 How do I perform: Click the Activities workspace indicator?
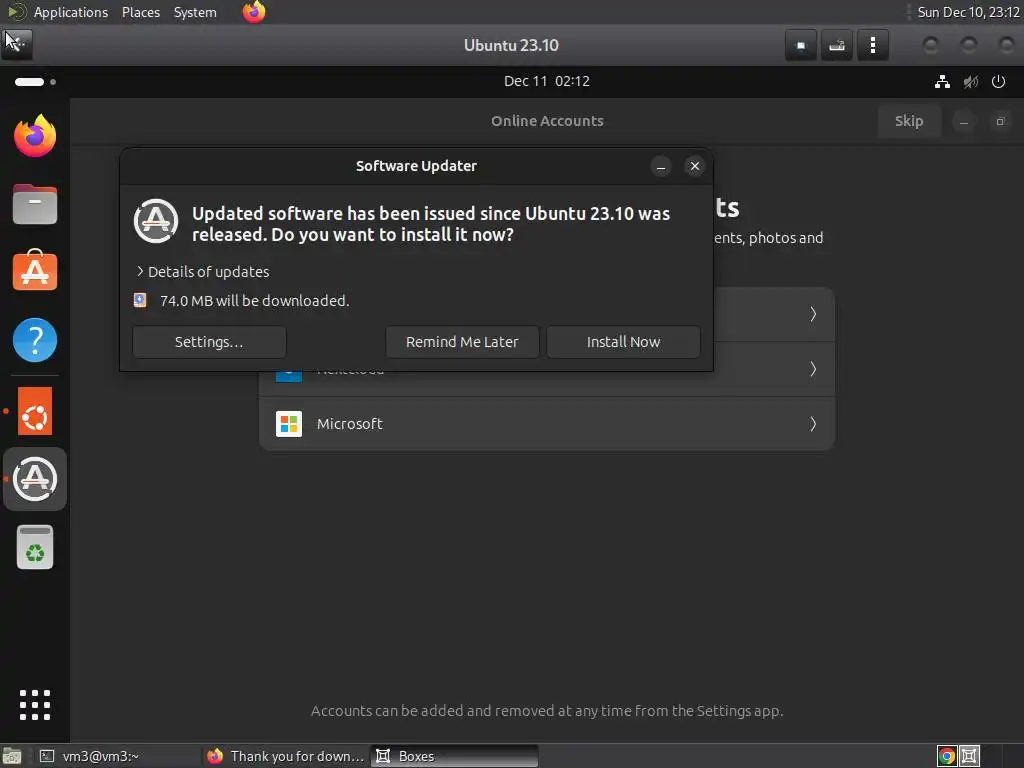tap(35, 82)
